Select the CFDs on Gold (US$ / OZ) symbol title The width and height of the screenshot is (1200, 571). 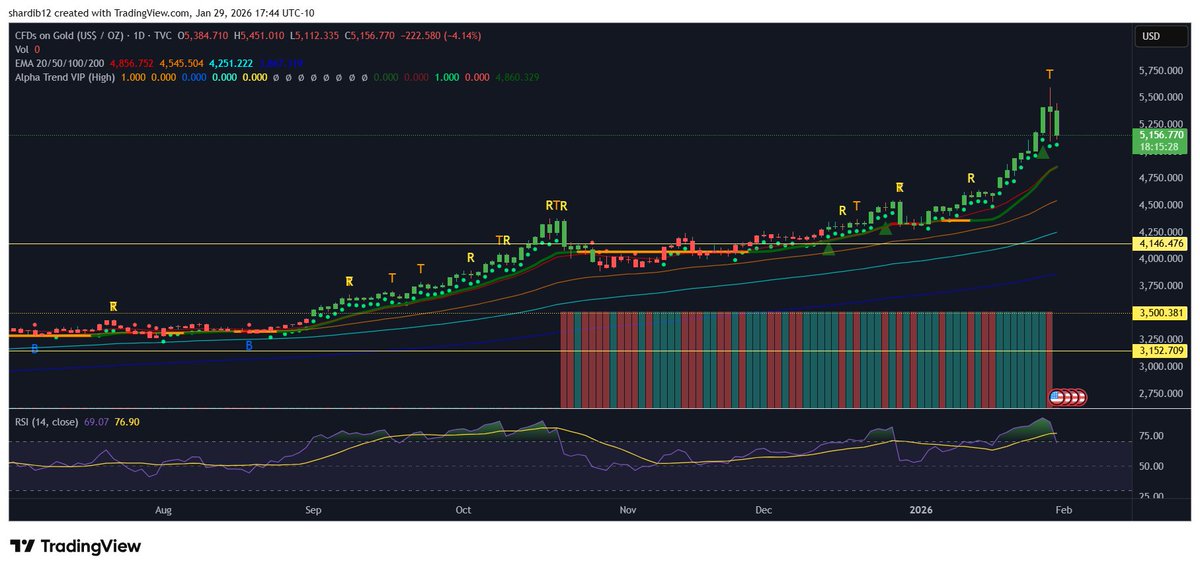[71, 35]
